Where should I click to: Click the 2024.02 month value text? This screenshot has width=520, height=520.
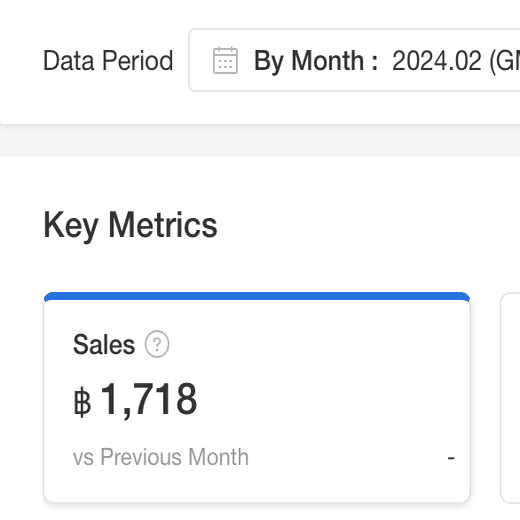tap(437, 60)
